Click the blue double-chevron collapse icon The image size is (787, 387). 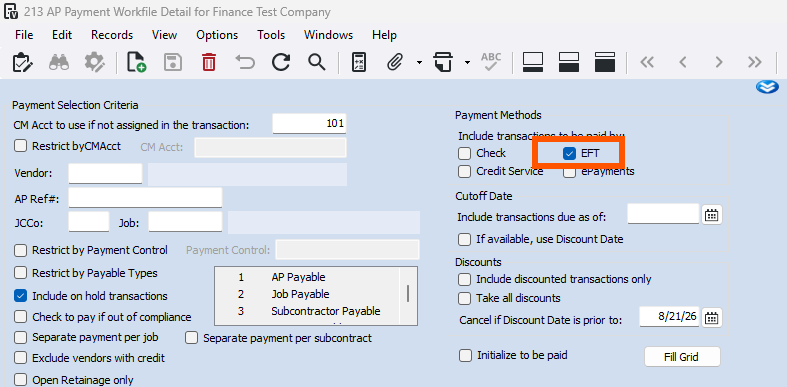click(767, 87)
